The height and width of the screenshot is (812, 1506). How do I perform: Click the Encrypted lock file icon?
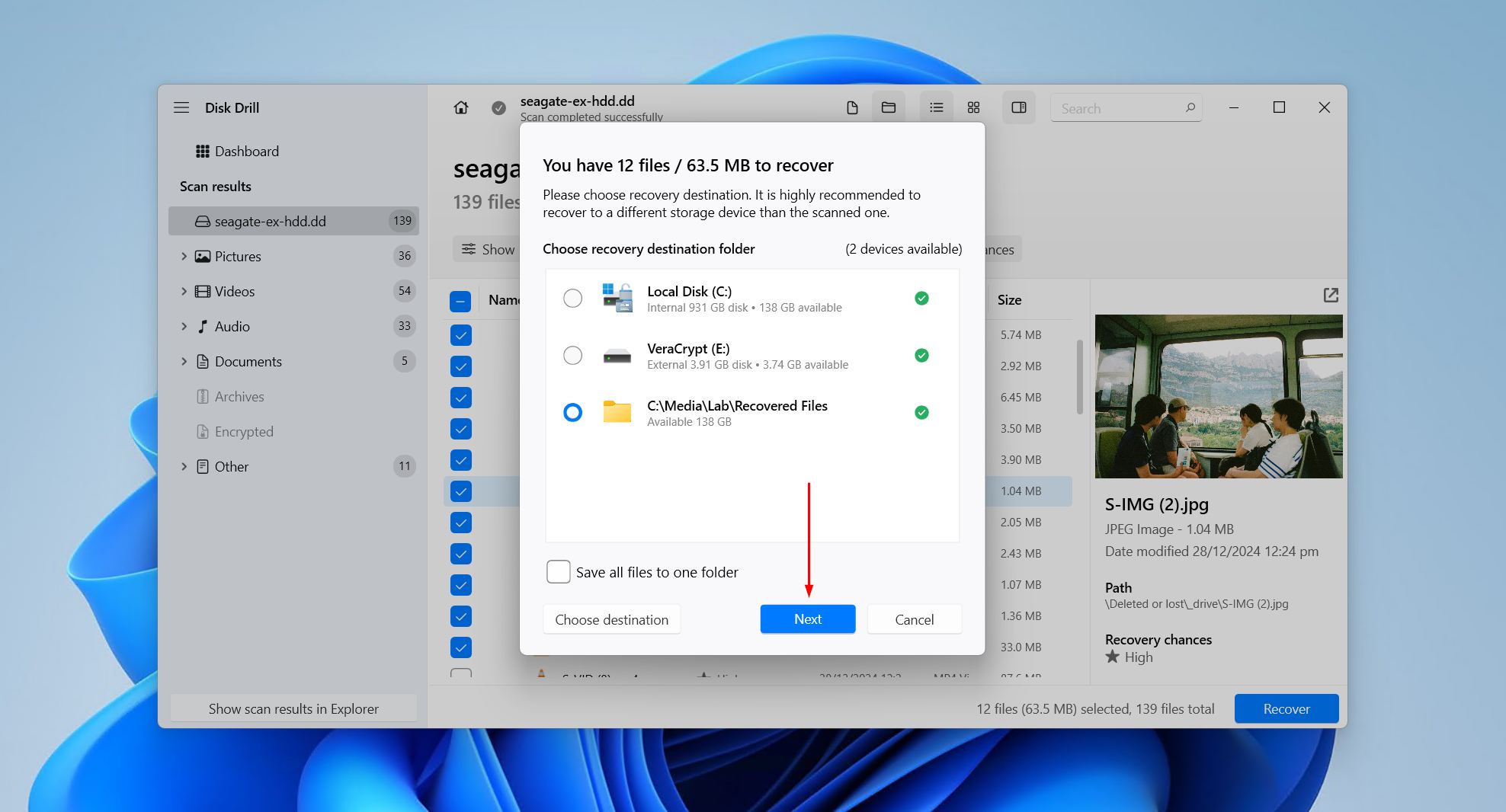coord(203,432)
